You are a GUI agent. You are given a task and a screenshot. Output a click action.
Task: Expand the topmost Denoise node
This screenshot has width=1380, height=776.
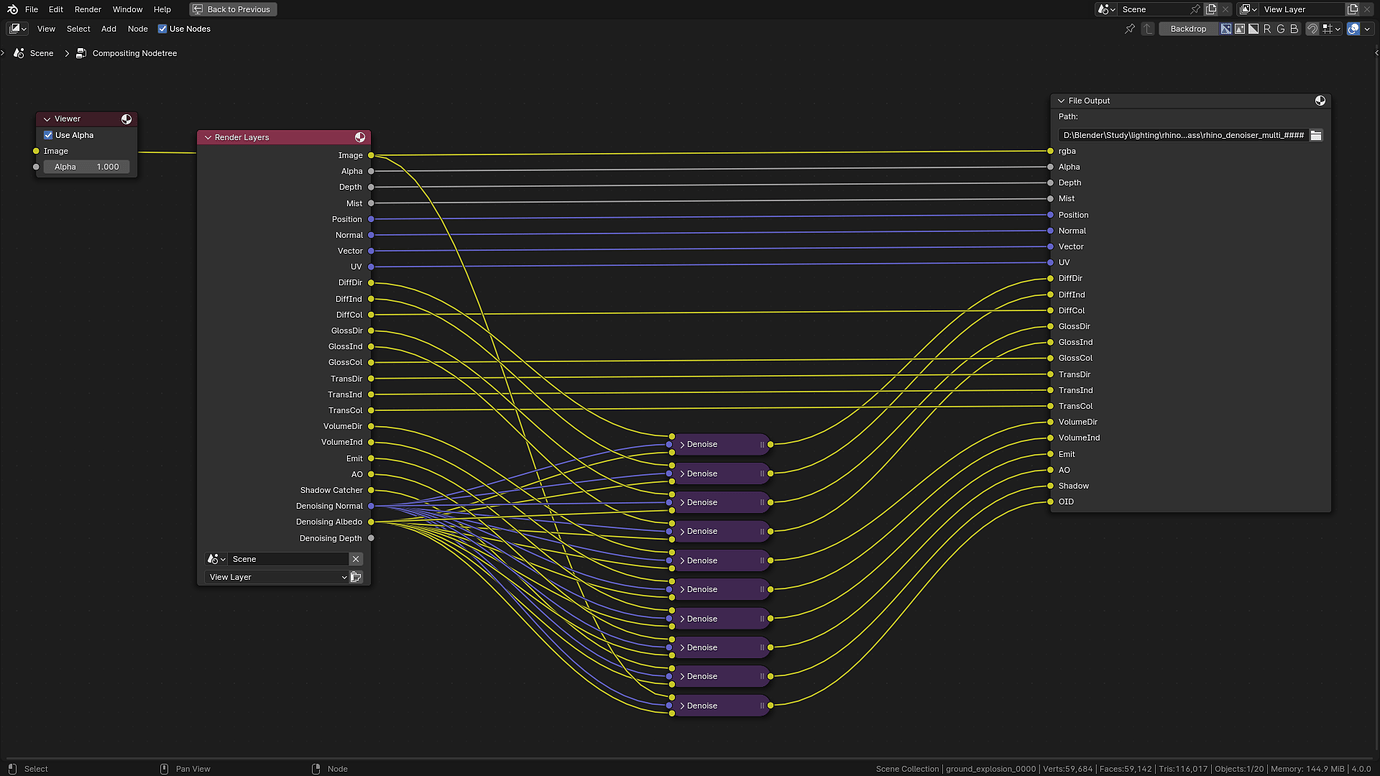coord(682,444)
